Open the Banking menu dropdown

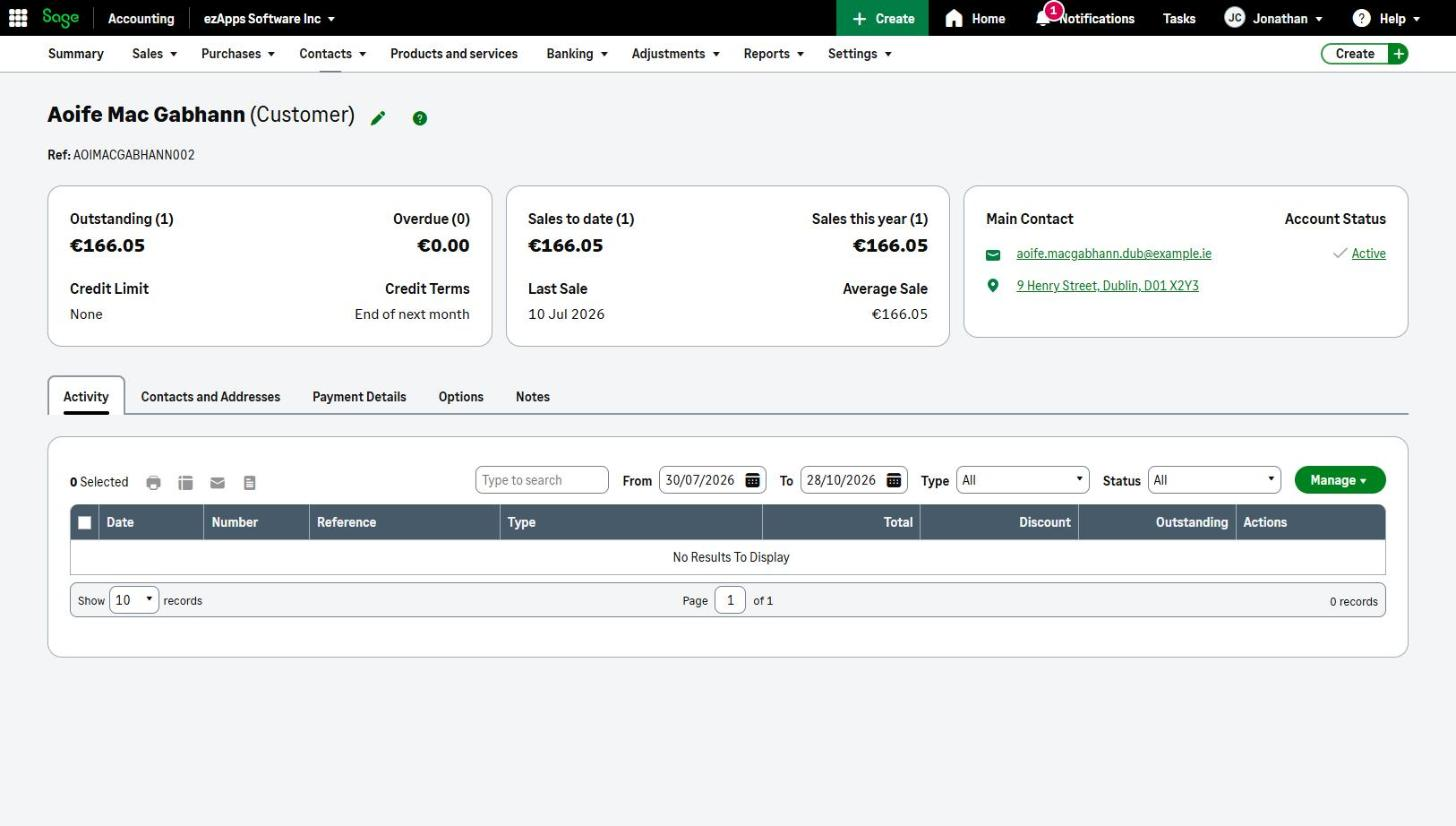click(577, 54)
